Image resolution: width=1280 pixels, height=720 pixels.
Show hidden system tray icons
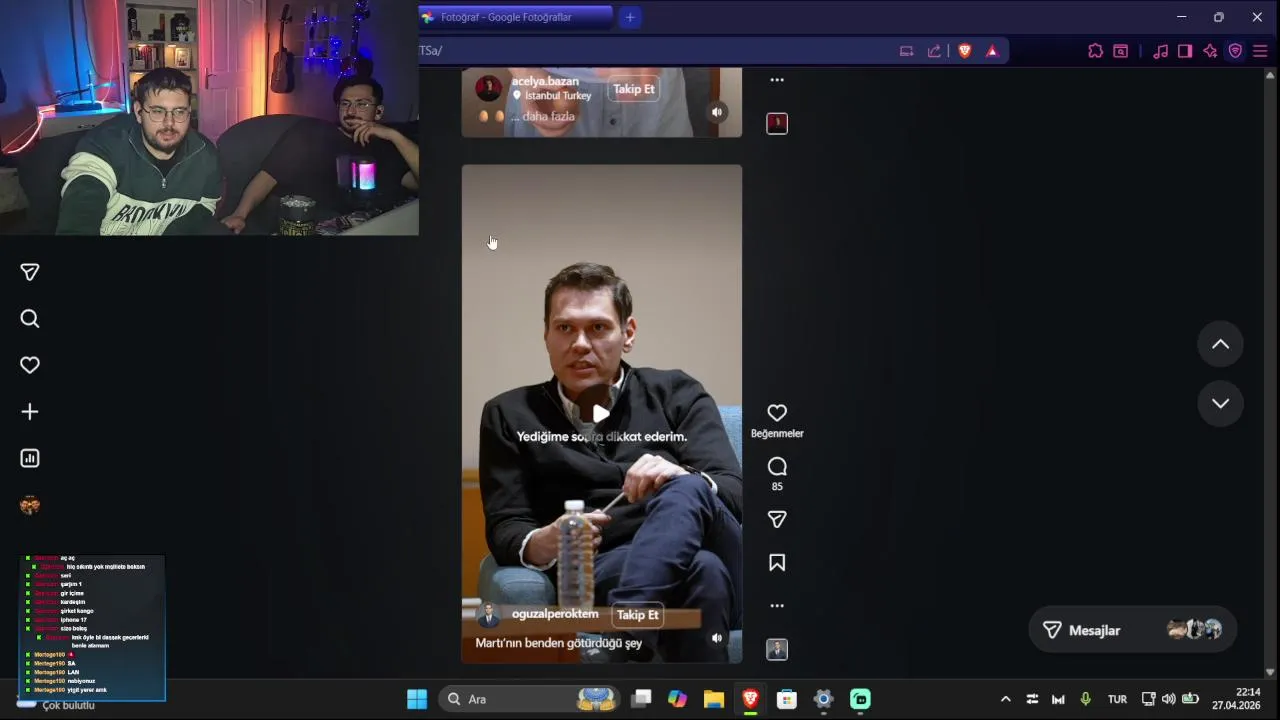(x=1006, y=699)
